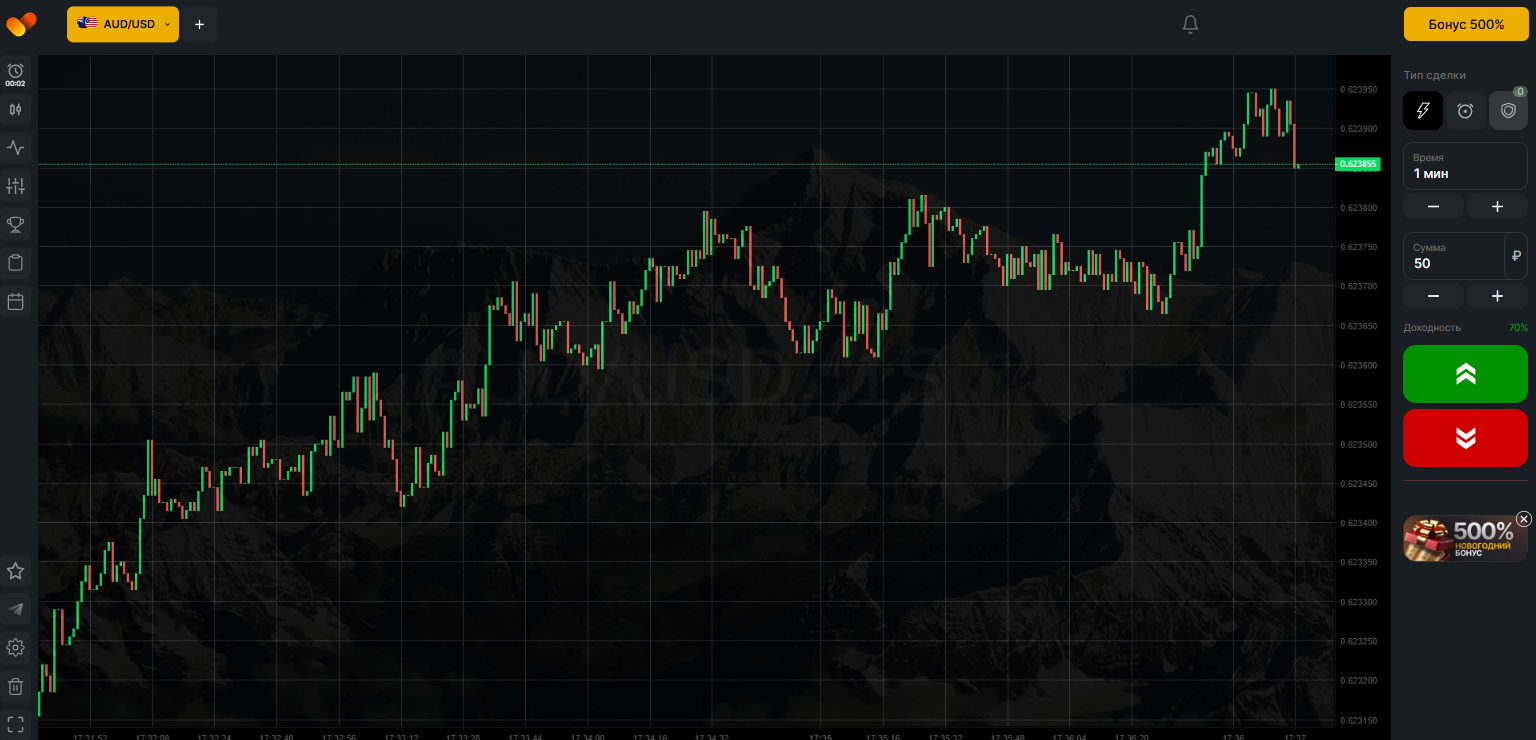Increase the Время trade time with plus
1536x740 pixels.
click(x=1497, y=207)
